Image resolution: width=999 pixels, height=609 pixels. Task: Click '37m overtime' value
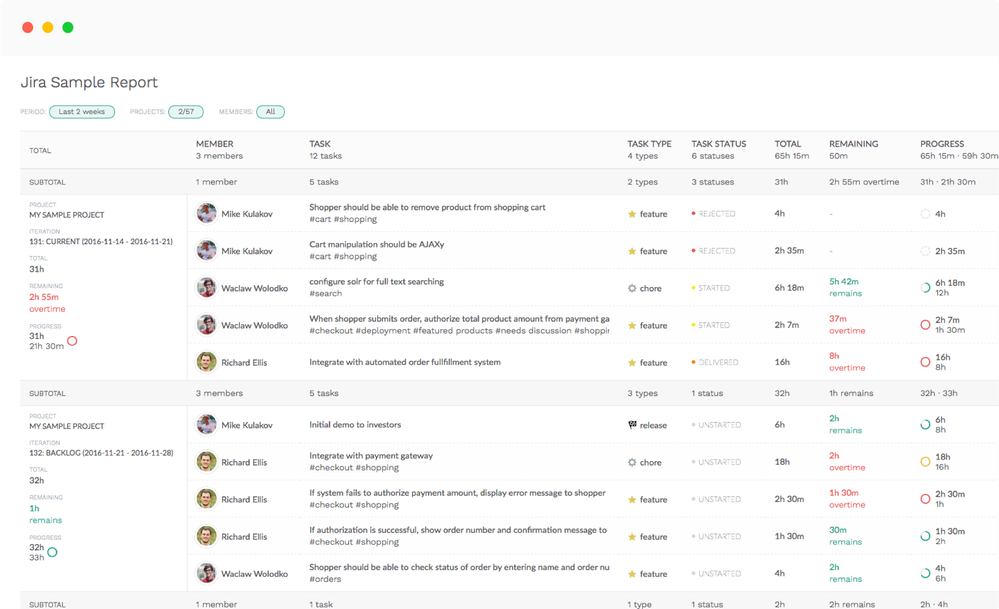click(x=847, y=324)
